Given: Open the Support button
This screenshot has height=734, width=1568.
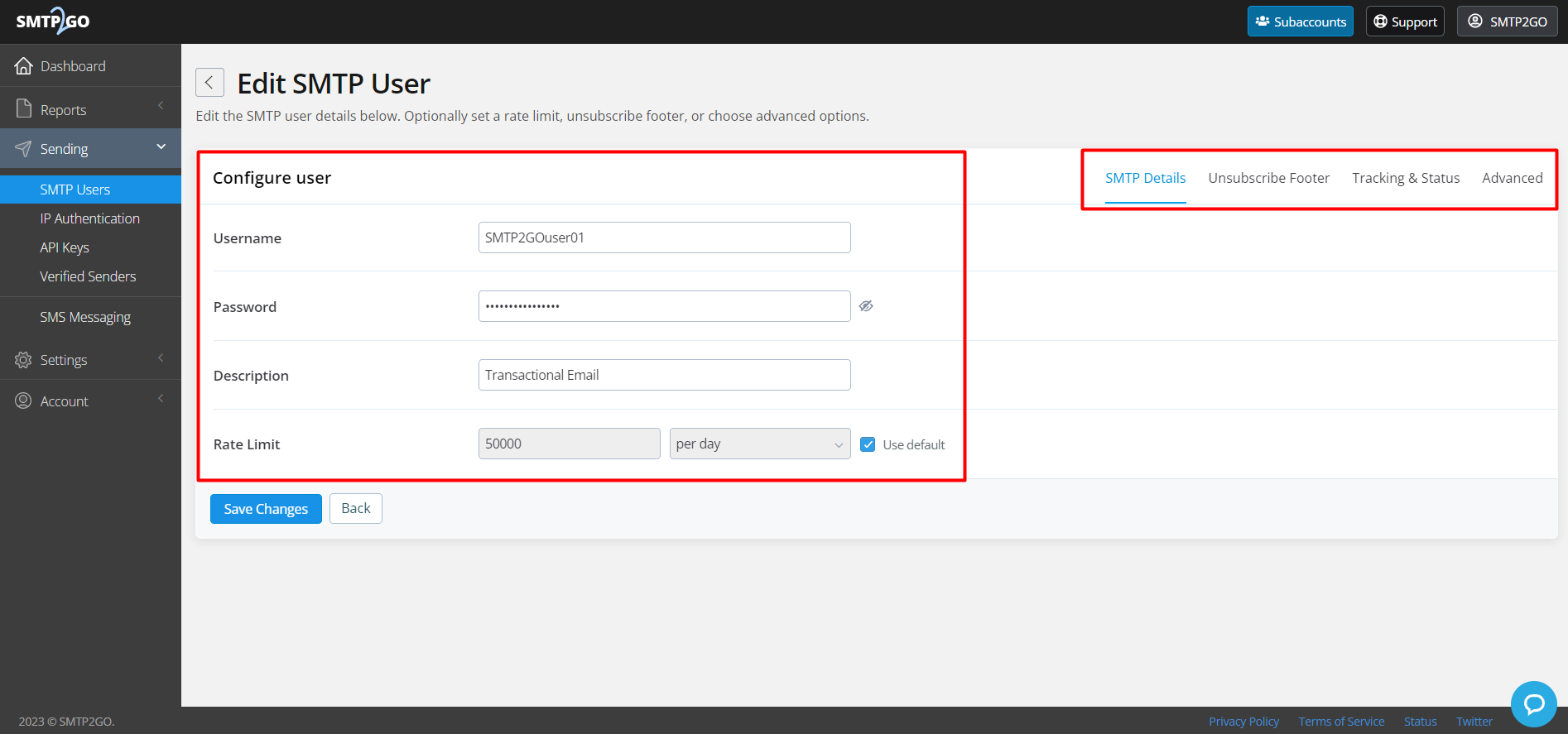Looking at the screenshot, I should 1405,22.
